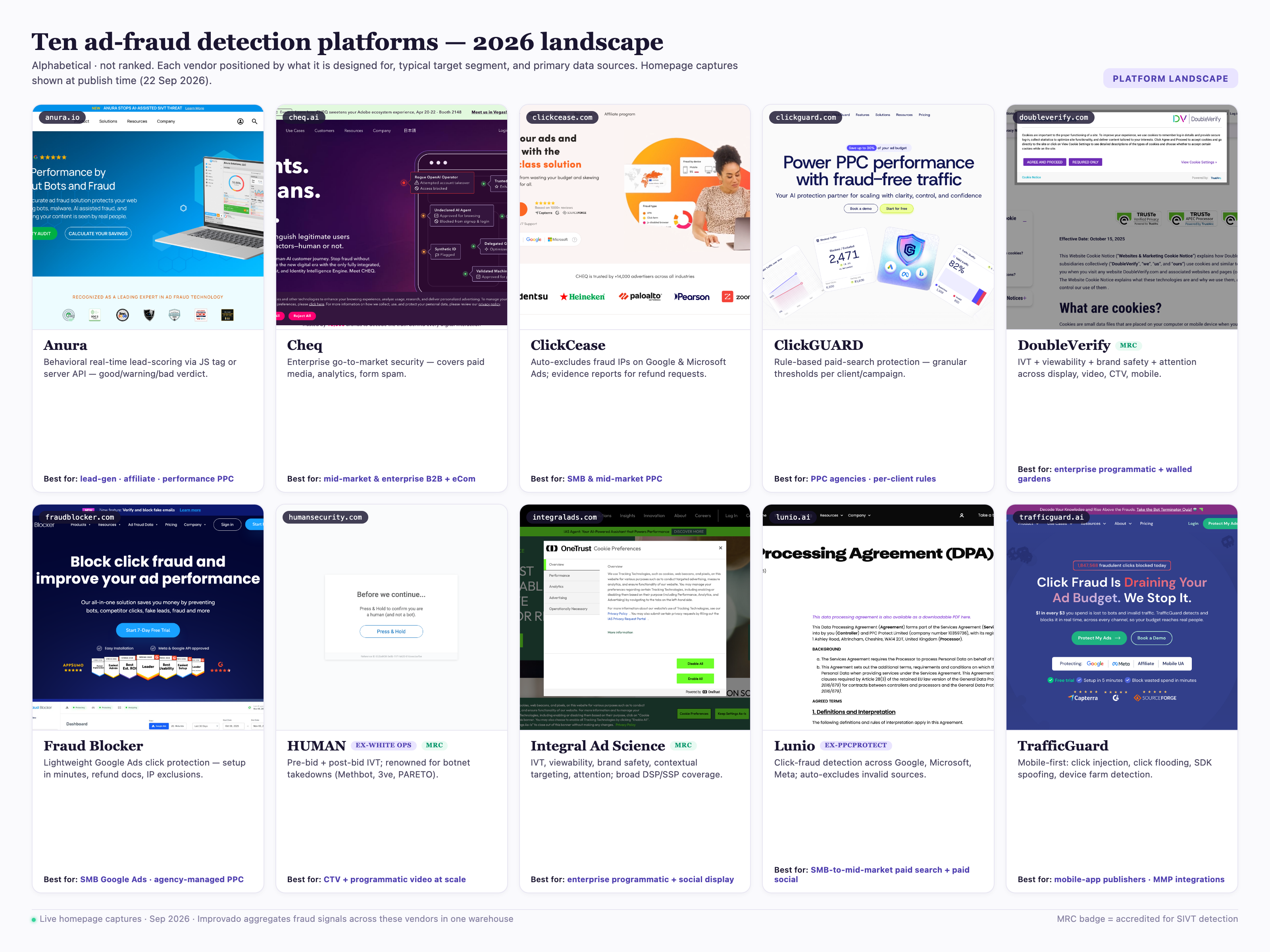
Task: Click REQUIRED ONLY on DoubleVerify
Action: tap(1085, 162)
